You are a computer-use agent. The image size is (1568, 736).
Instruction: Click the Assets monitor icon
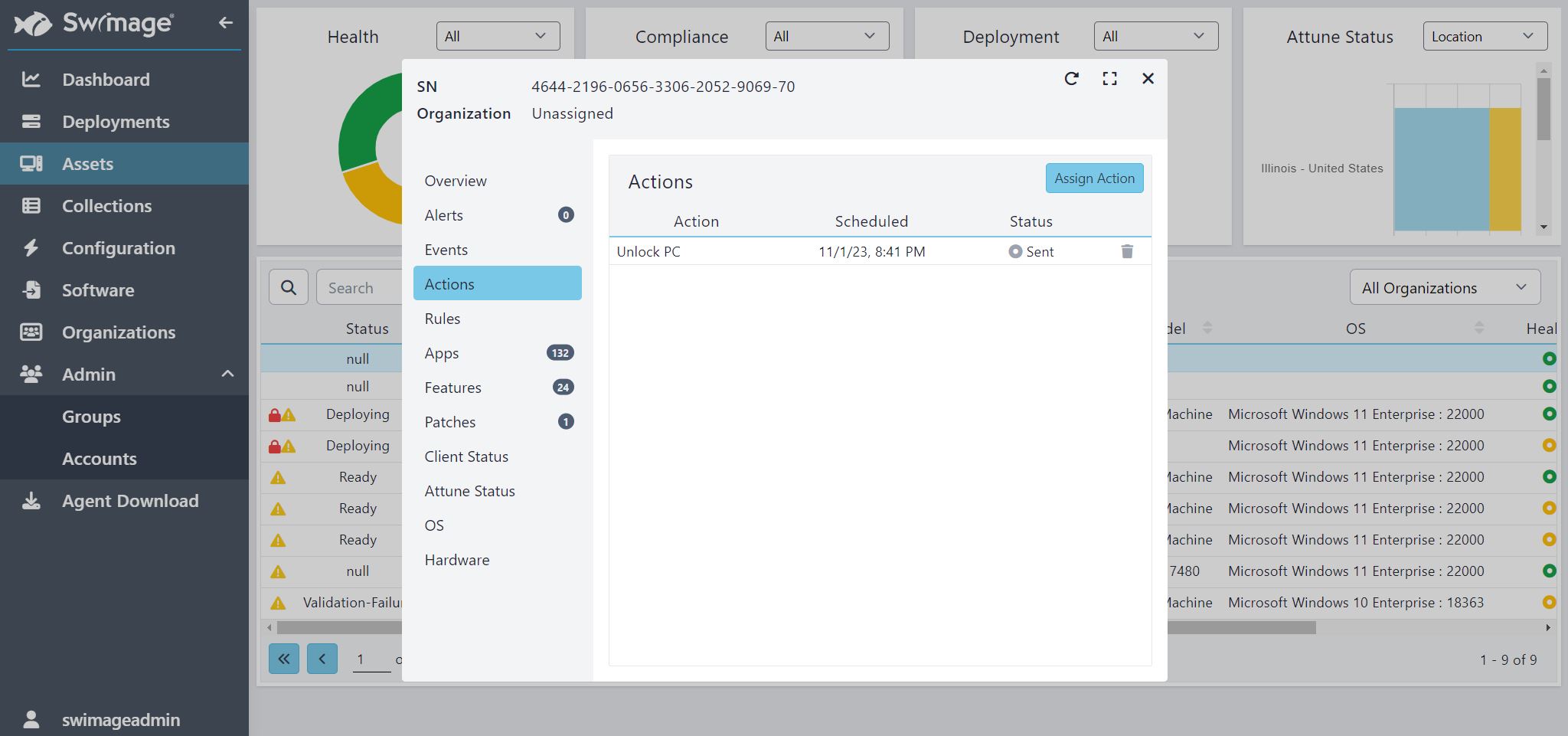[x=31, y=163]
